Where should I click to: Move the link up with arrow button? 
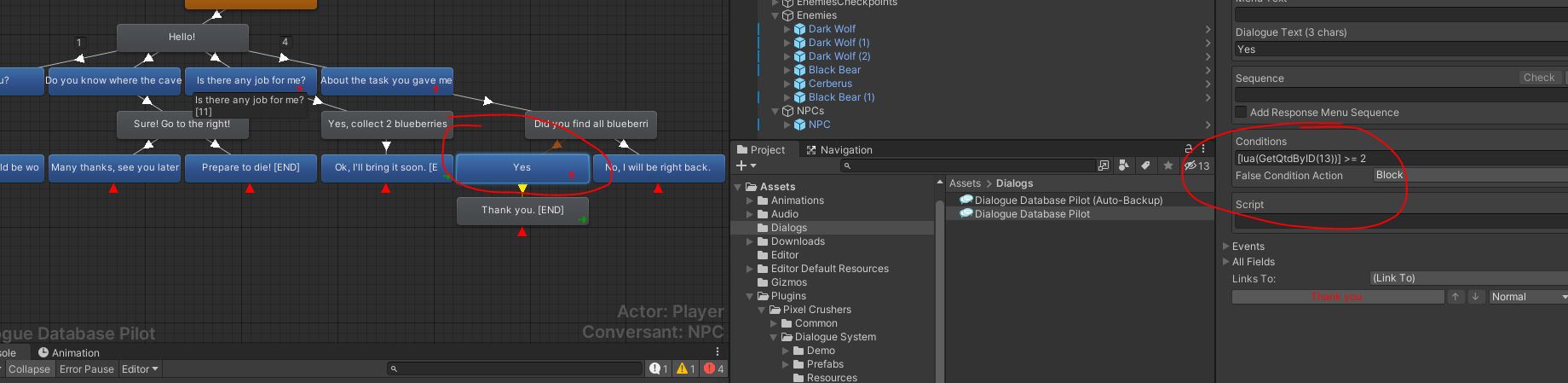[x=1456, y=297]
